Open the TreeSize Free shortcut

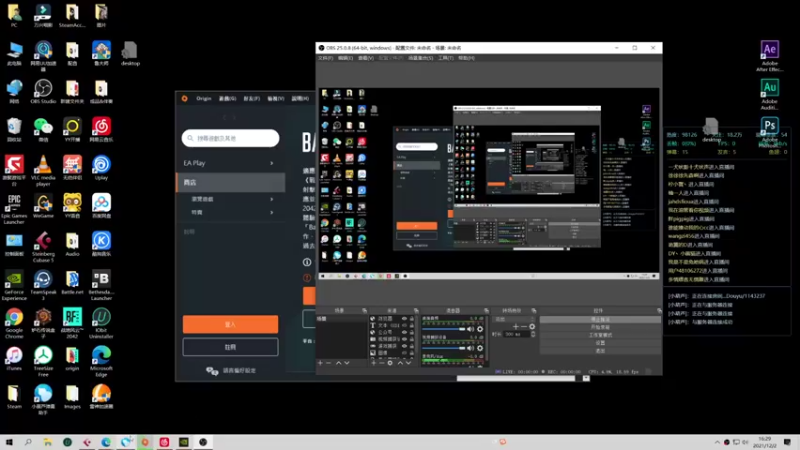43,362
